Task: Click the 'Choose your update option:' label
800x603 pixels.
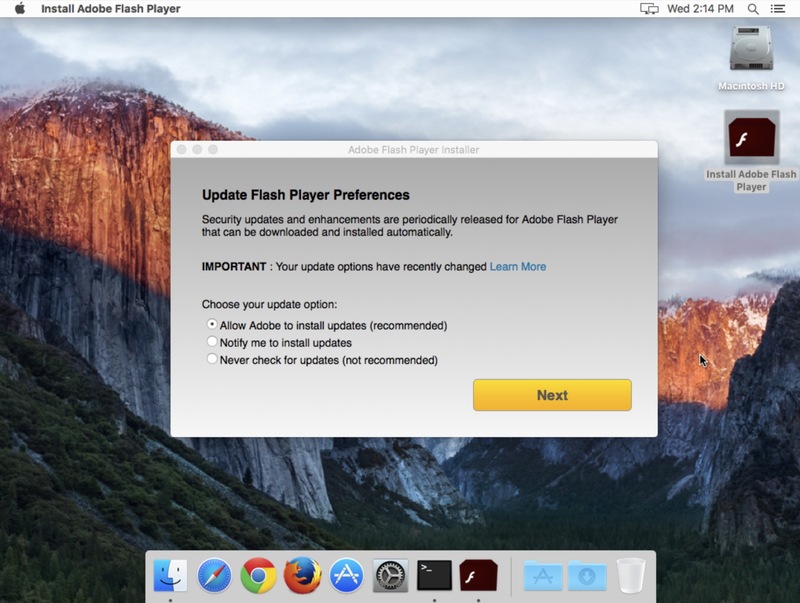Action: tap(269, 304)
